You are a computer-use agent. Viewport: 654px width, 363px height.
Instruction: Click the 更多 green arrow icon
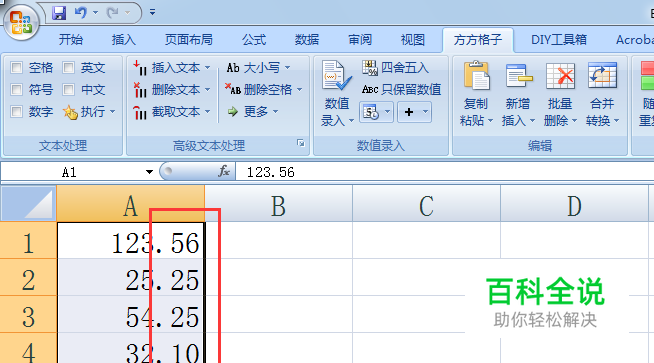232,111
